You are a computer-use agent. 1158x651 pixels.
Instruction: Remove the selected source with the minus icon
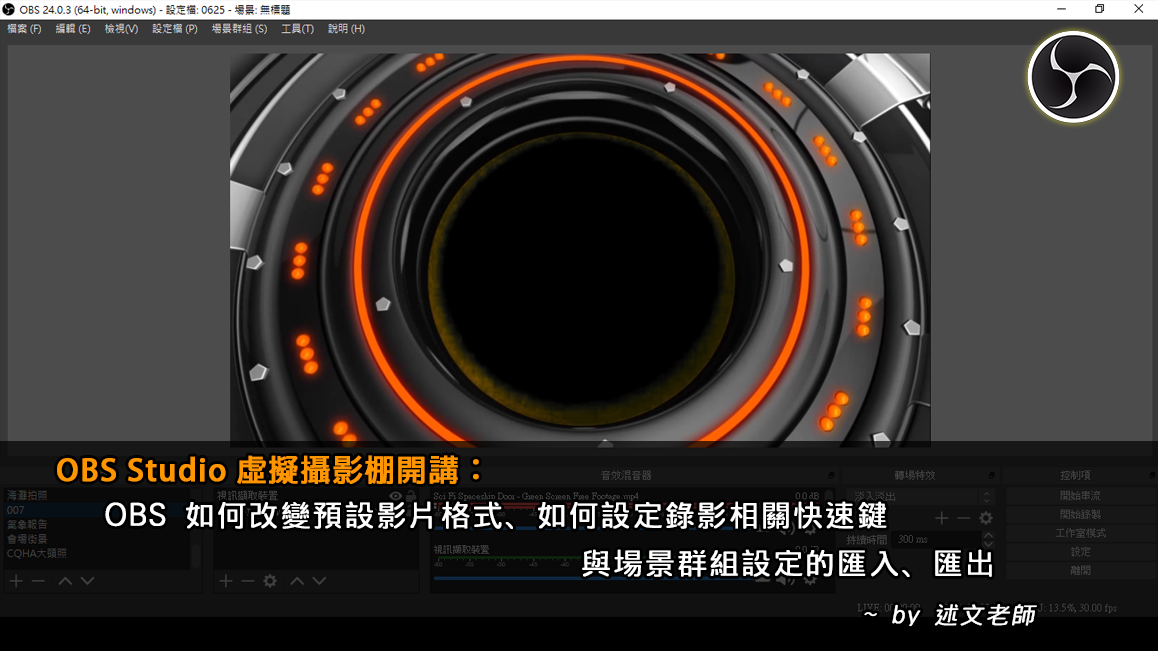247,582
